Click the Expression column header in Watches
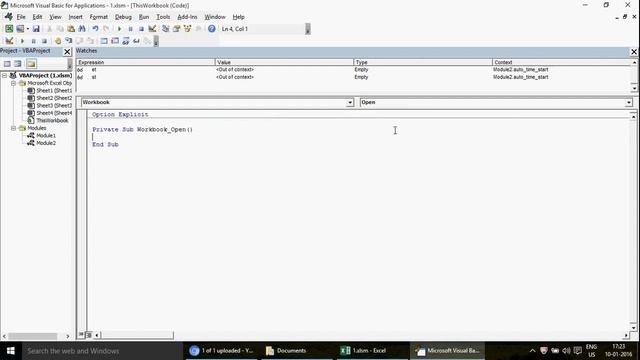This screenshot has width=640, height=360. (146, 62)
